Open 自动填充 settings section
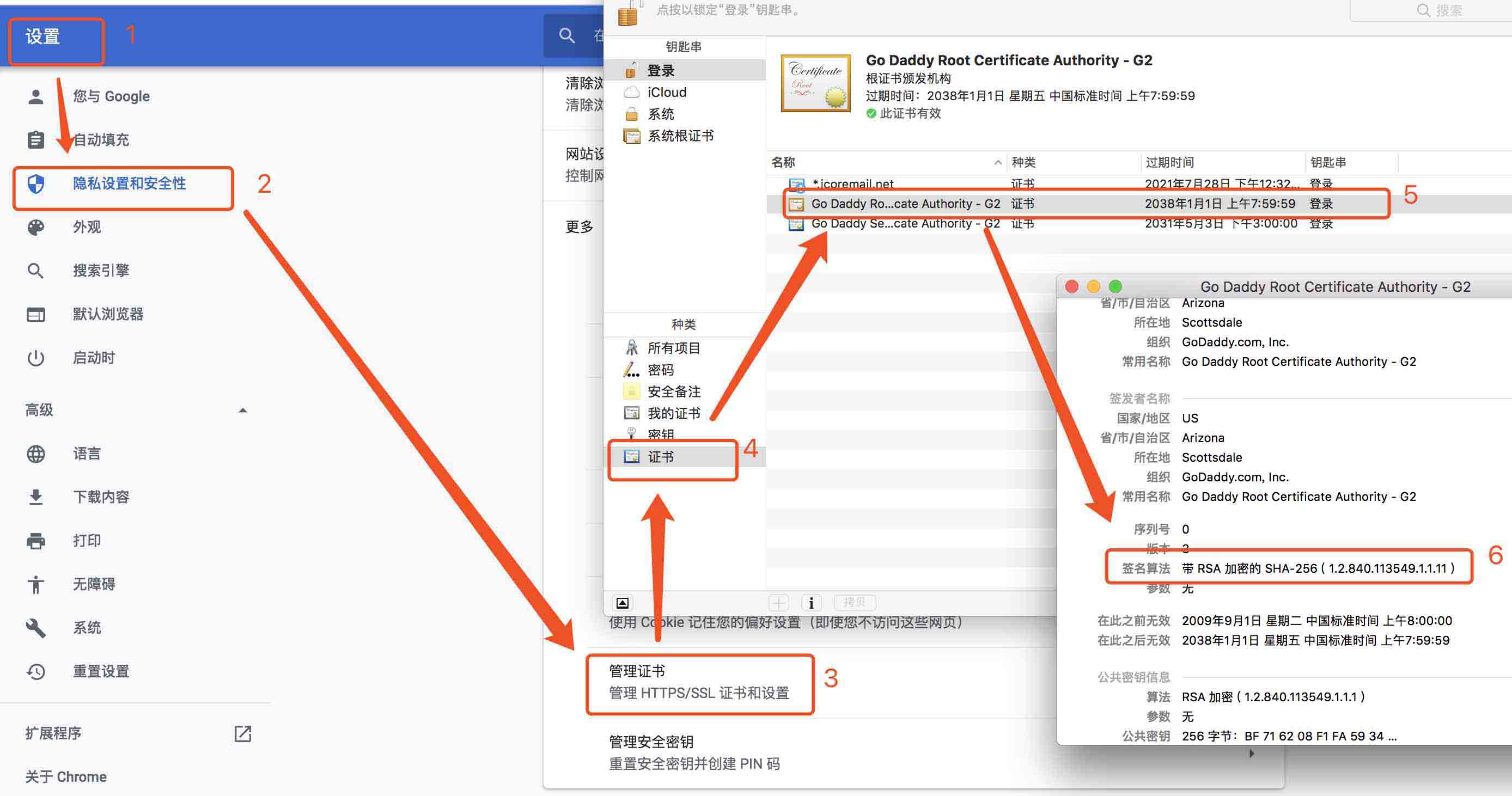The height and width of the screenshot is (796, 1512). 101,140
